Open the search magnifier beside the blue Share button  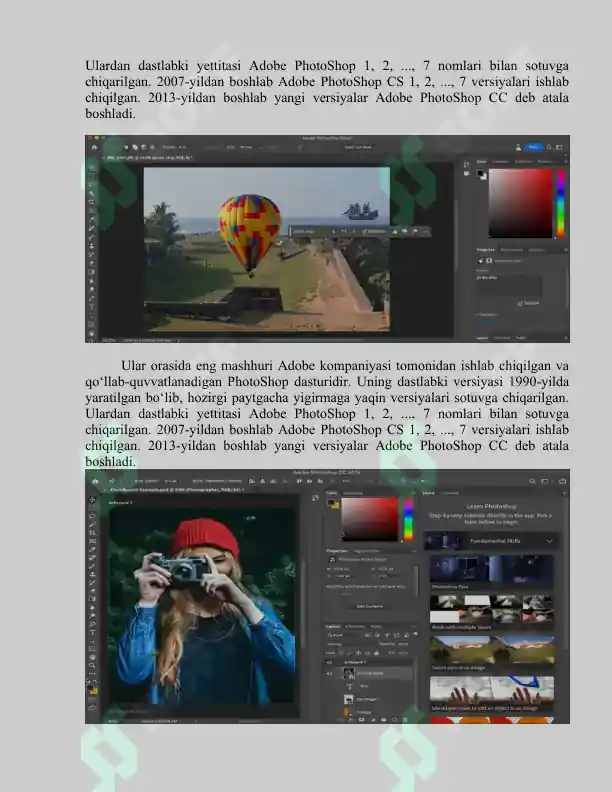(x=549, y=147)
